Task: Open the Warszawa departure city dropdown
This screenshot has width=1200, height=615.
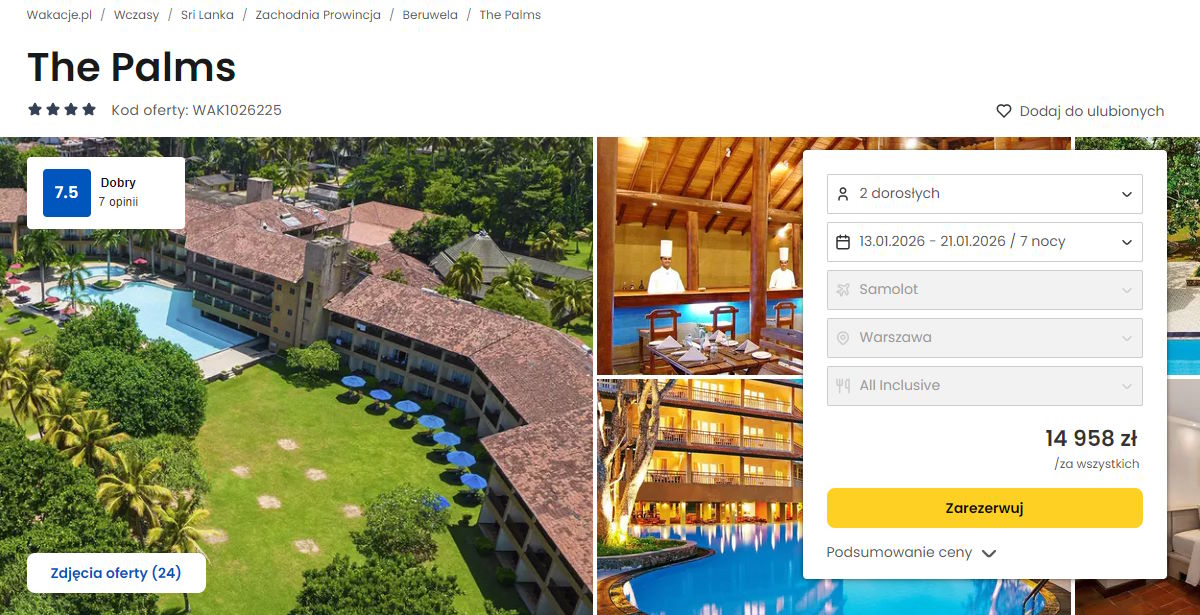Action: click(985, 337)
